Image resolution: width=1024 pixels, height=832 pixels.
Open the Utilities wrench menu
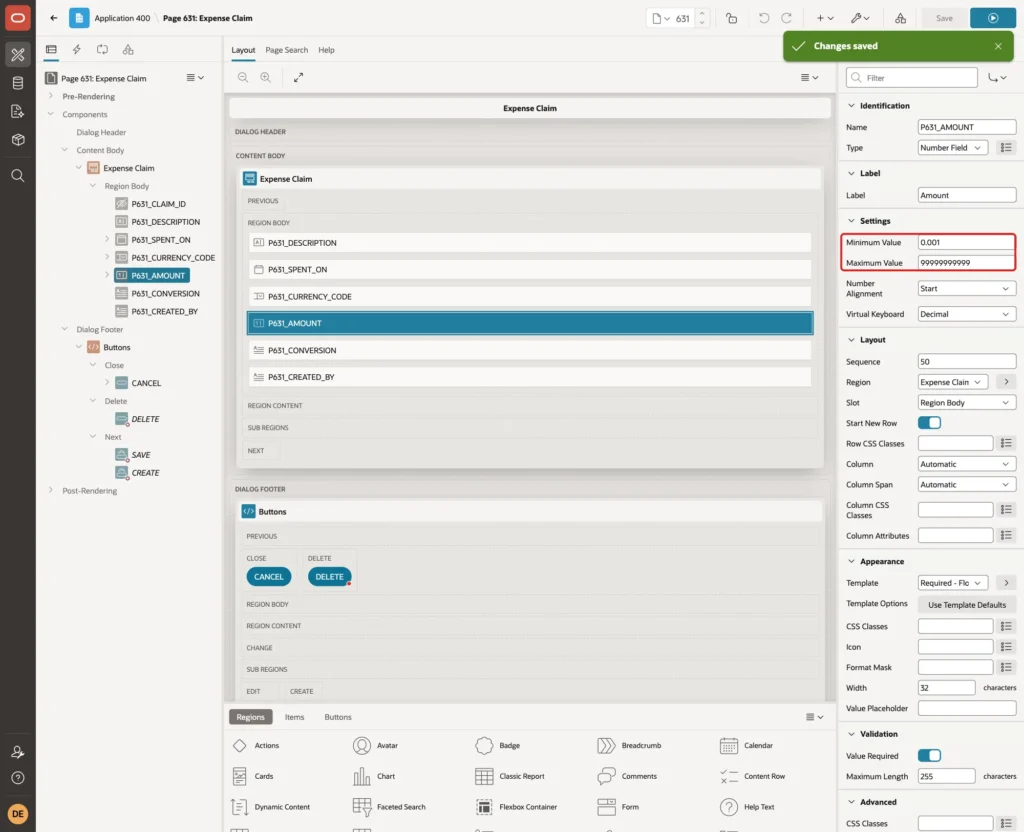pos(860,18)
